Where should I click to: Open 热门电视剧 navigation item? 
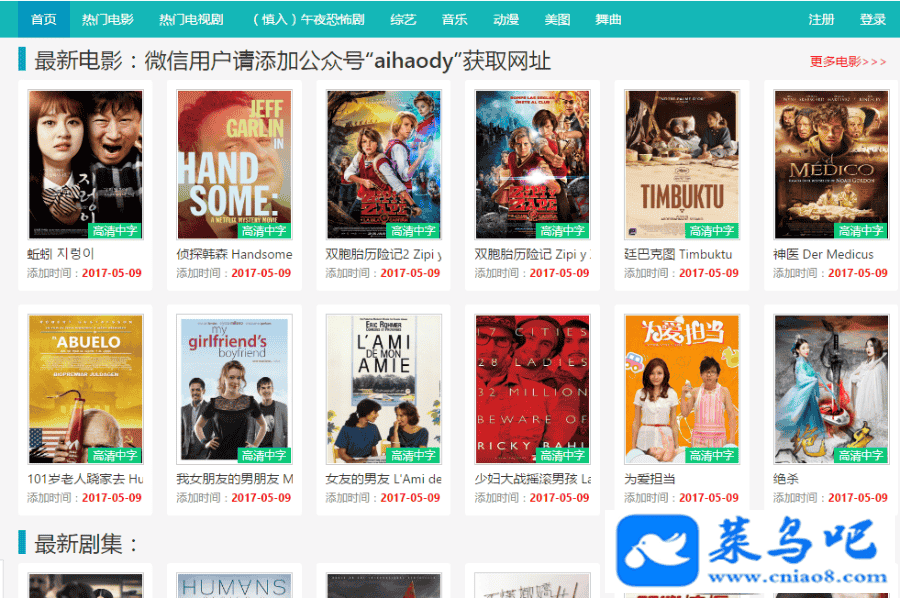191,20
